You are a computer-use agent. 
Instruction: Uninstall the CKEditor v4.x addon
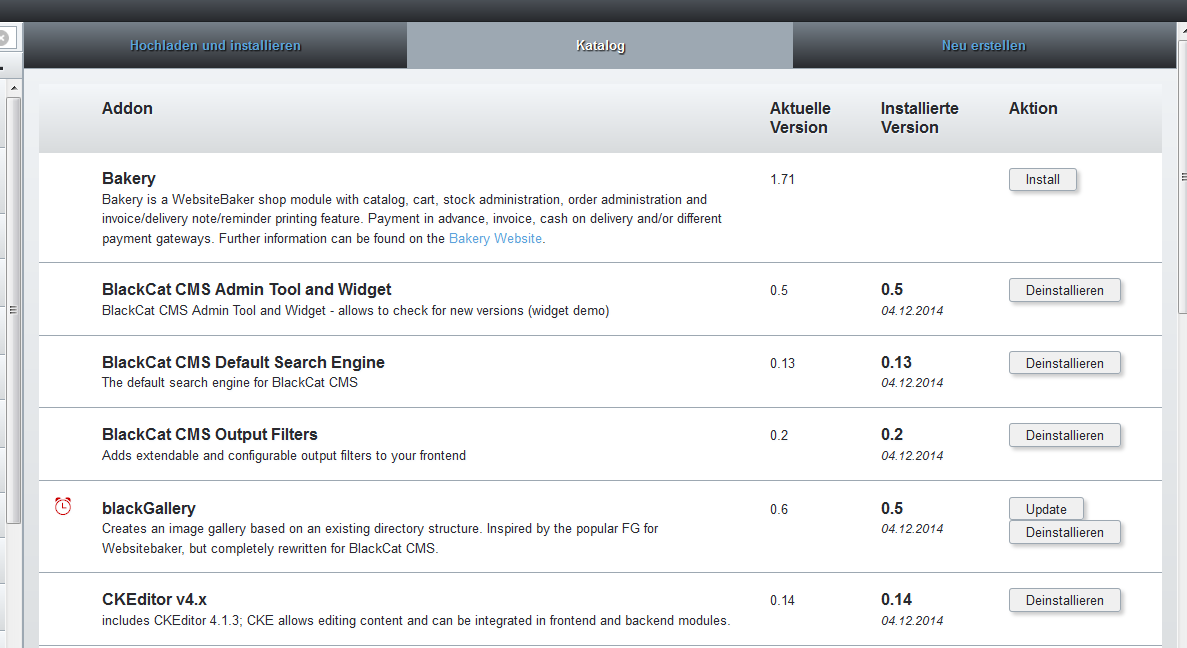click(x=1064, y=600)
